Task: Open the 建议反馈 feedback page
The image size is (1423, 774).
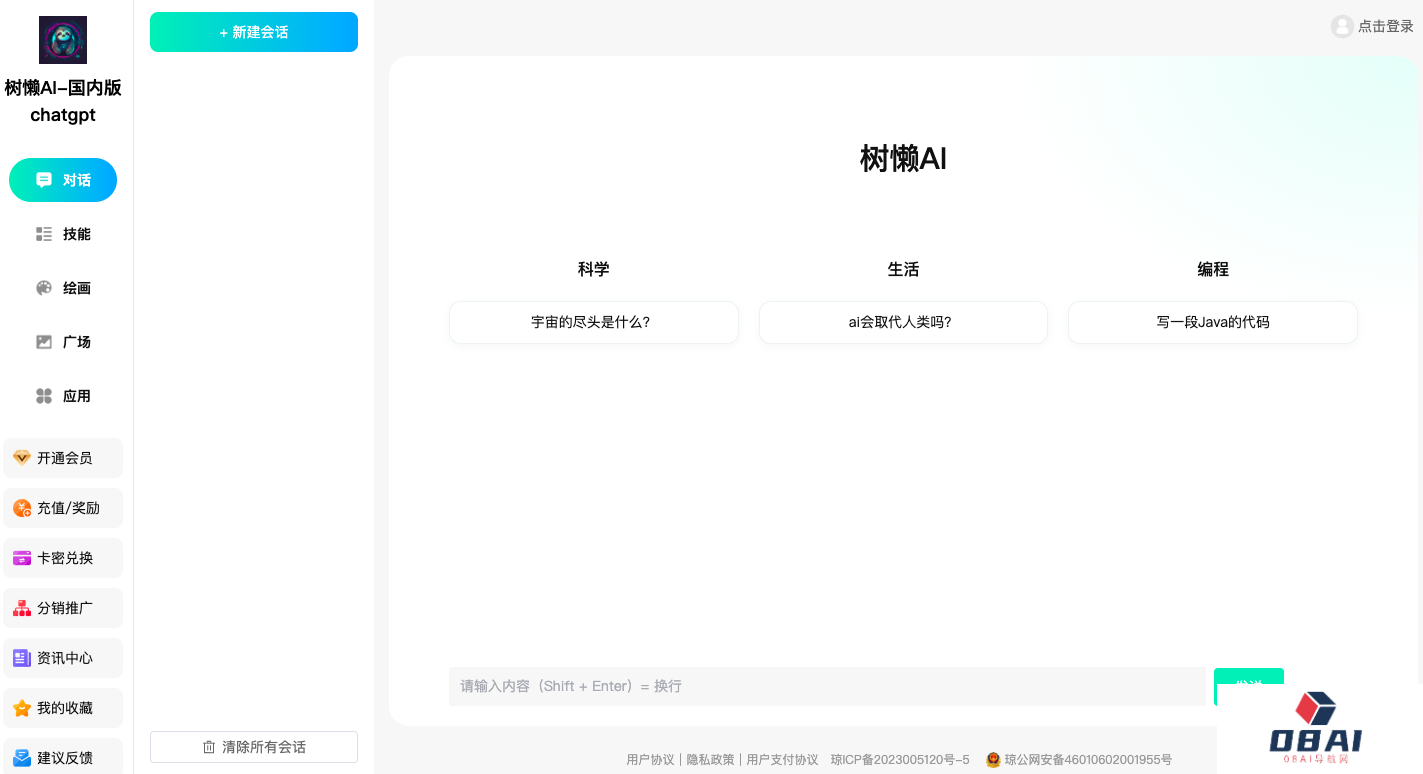Action: 63,756
